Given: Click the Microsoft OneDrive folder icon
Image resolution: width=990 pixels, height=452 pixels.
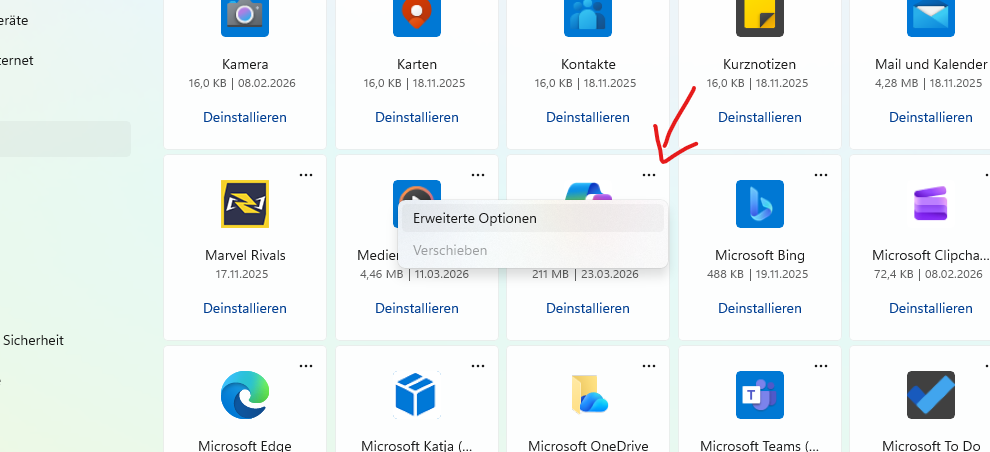Looking at the screenshot, I should point(589,395).
